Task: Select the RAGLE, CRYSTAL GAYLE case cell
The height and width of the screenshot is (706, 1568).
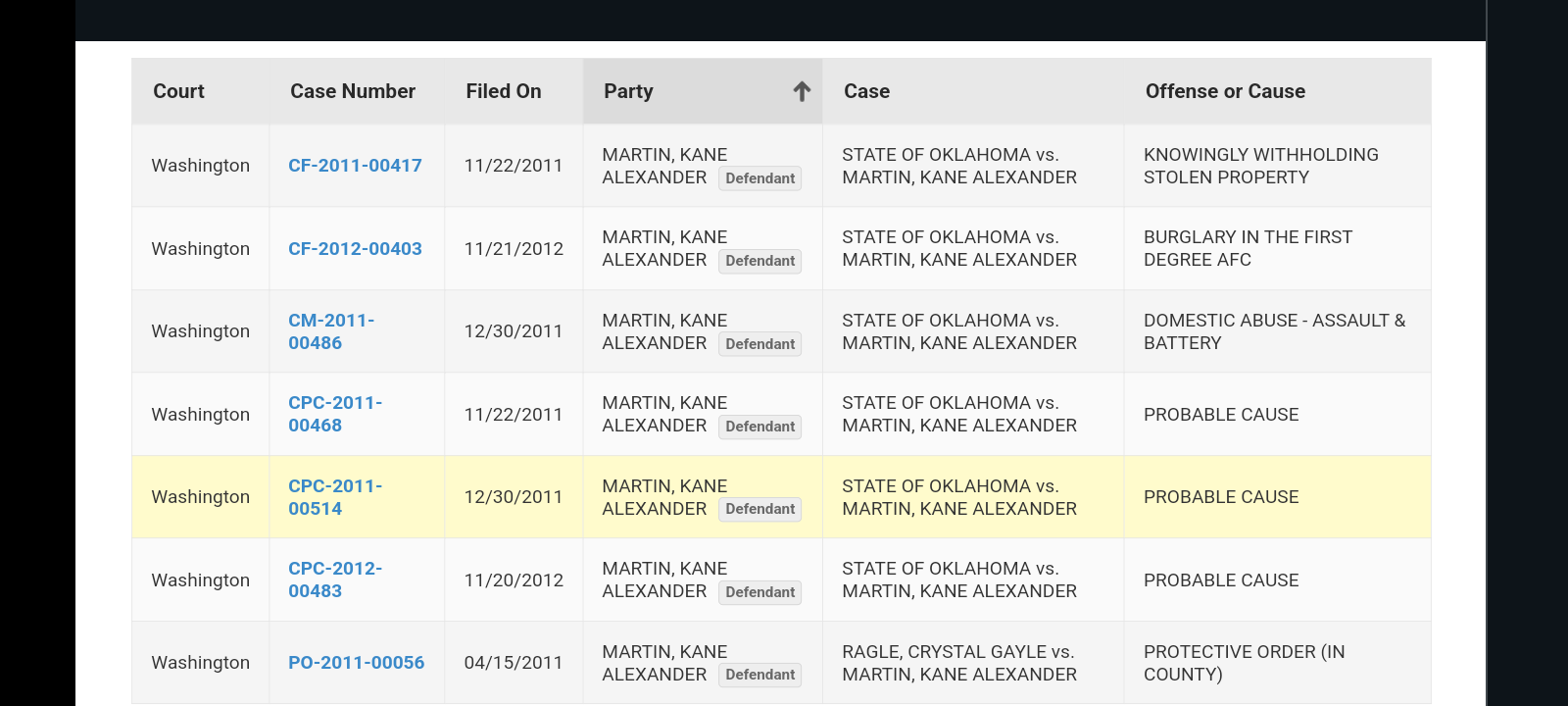Action: pyautogui.click(x=973, y=663)
